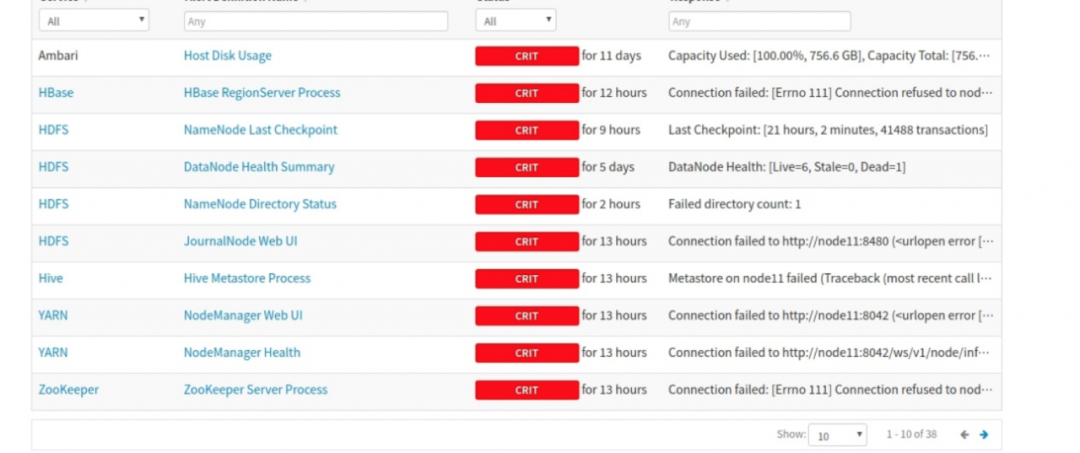Open NameNode Last Checkpoint alert
This screenshot has width=1080, height=453.
click(x=260, y=130)
